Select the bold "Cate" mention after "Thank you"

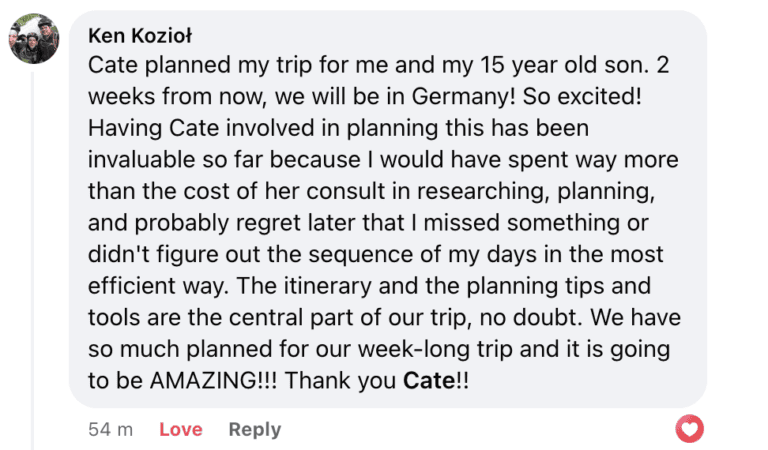click(428, 384)
